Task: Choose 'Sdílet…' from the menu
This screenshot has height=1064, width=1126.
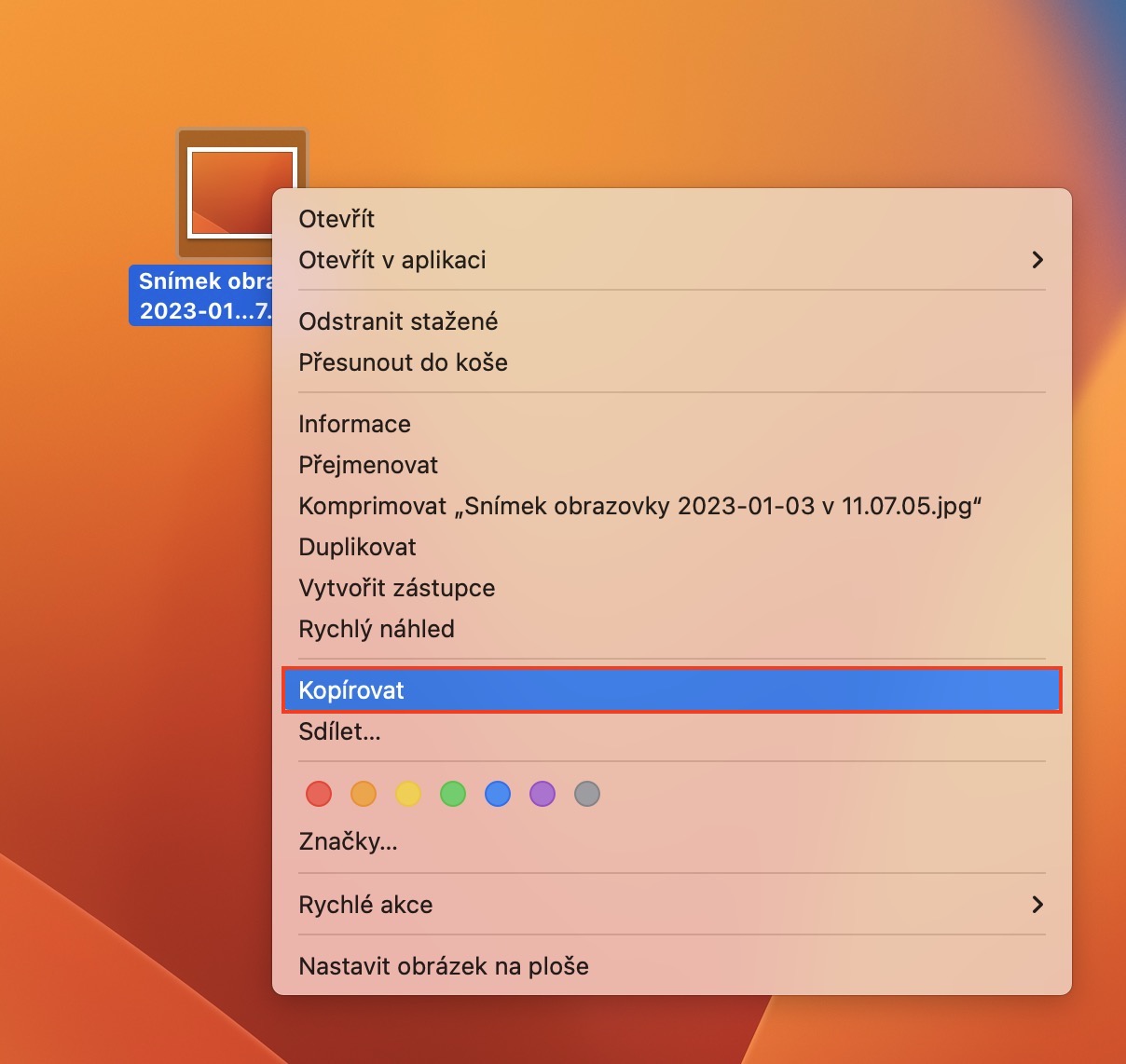Action: (x=671, y=731)
